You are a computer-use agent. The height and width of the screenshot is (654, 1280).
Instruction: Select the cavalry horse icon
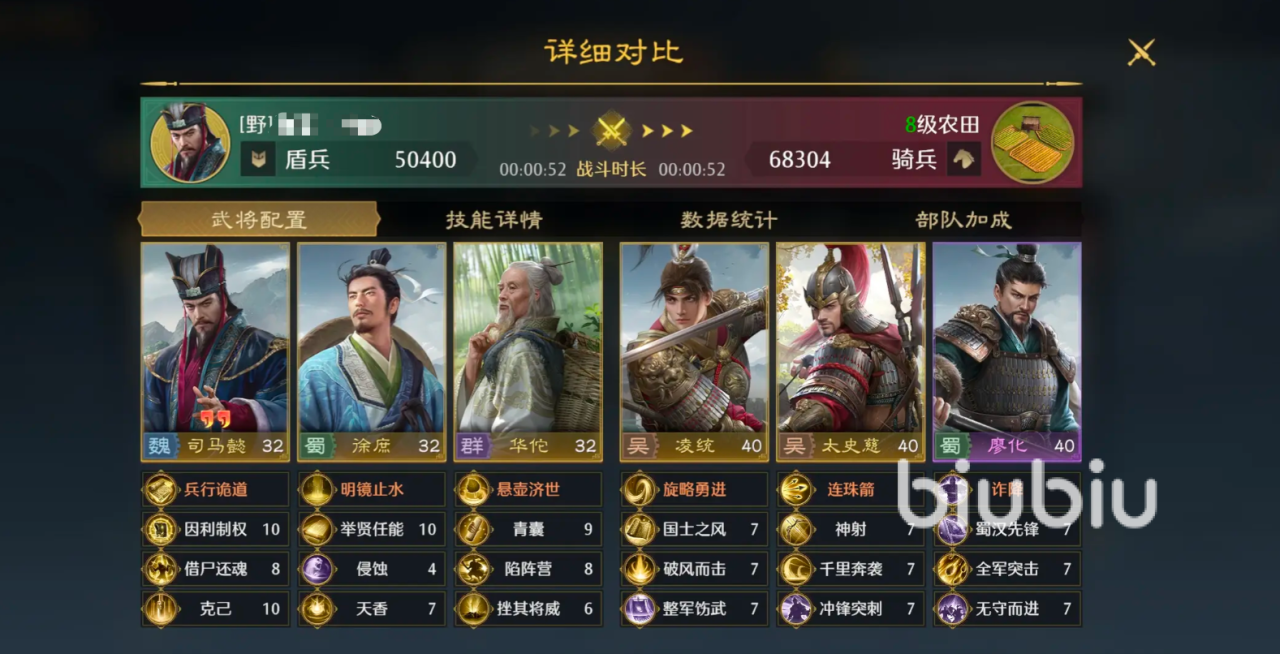(x=963, y=158)
